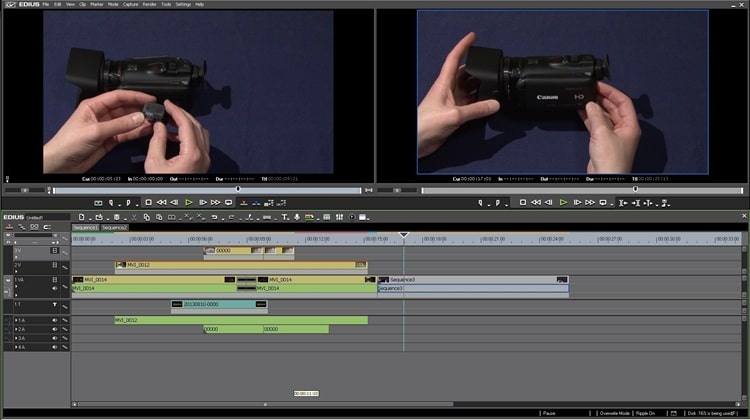Mute audio track 3A speaker toggle

55,338
